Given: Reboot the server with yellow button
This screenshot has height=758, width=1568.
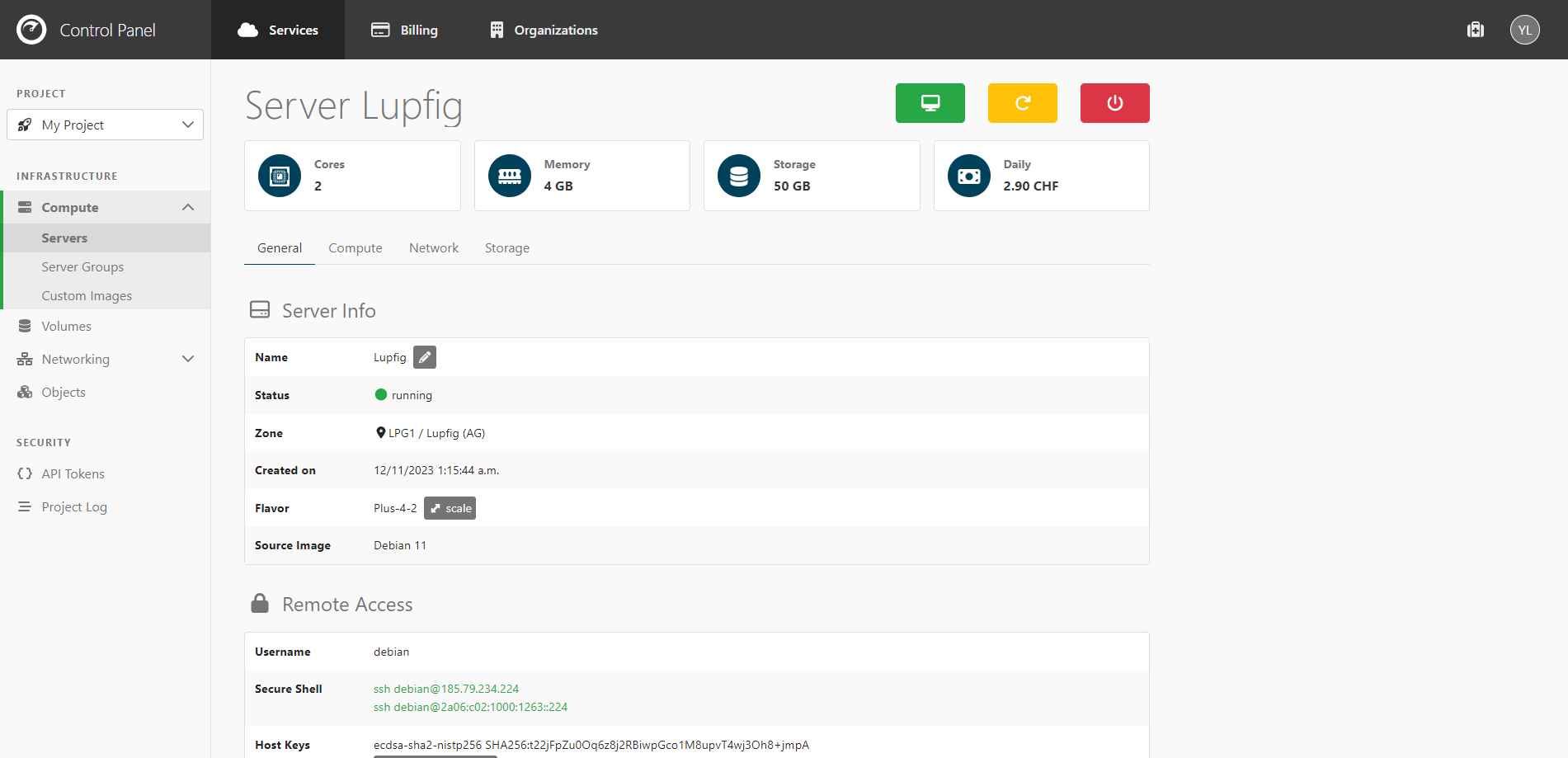Looking at the screenshot, I should pos(1023,103).
